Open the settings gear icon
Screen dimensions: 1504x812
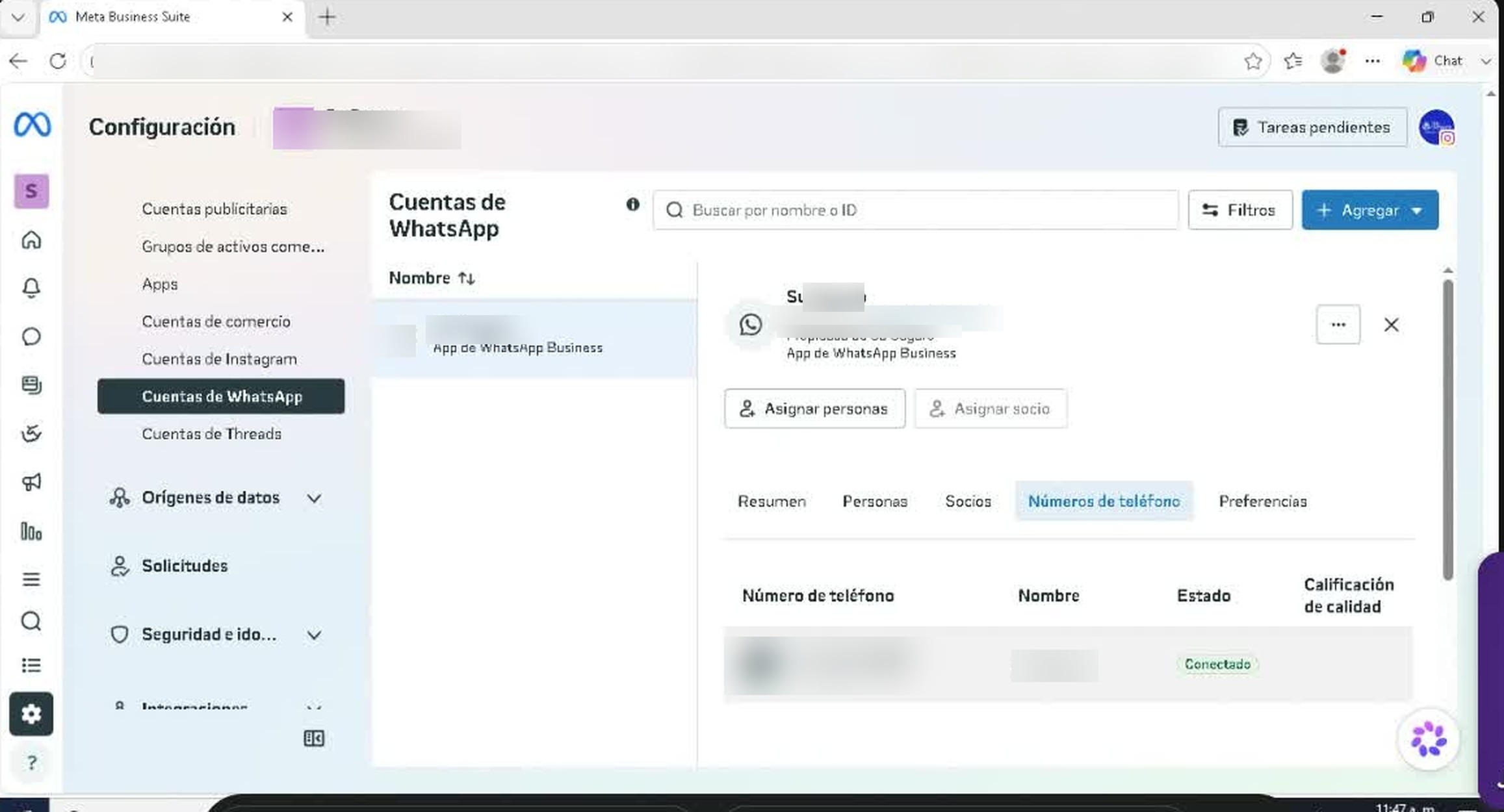tap(31, 714)
